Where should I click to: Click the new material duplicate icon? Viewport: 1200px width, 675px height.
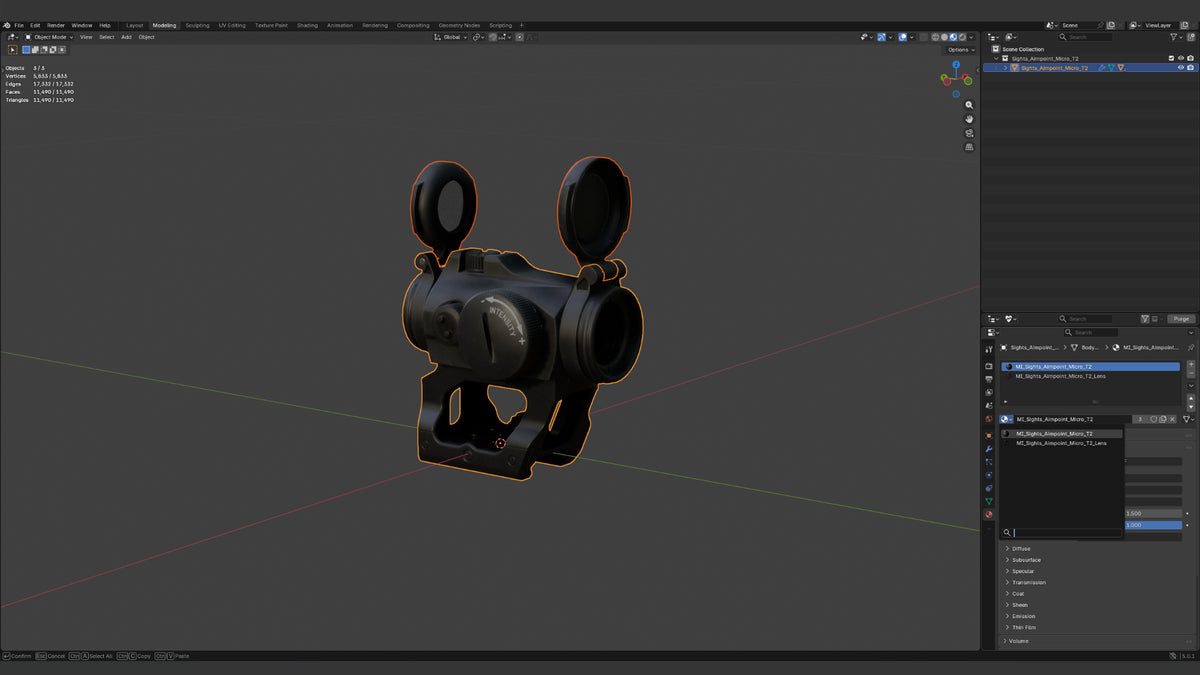(1163, 419)
